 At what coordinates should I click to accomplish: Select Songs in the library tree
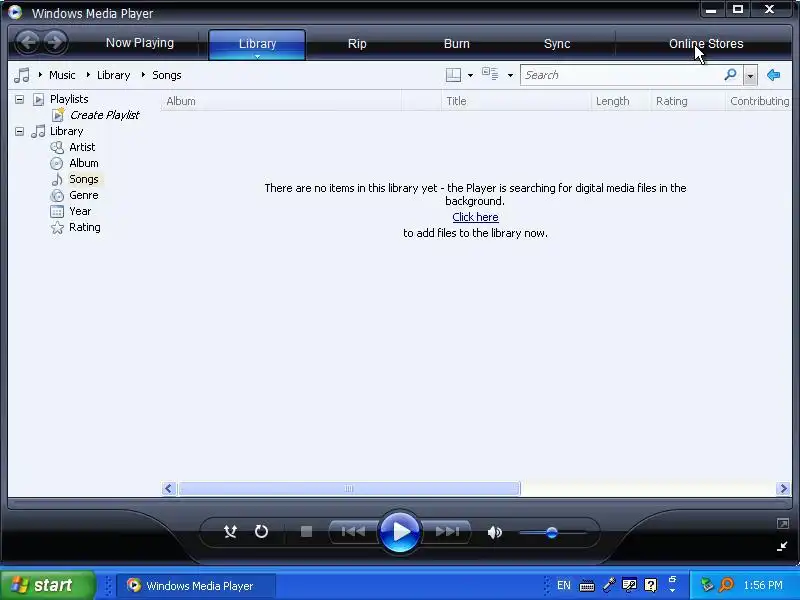84,179
